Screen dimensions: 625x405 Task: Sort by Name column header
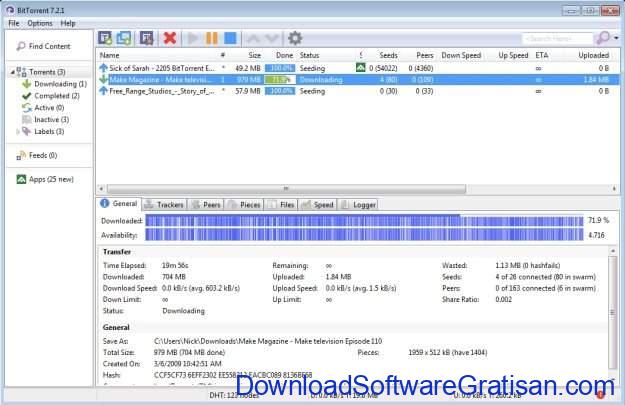[x=109, y=55]
